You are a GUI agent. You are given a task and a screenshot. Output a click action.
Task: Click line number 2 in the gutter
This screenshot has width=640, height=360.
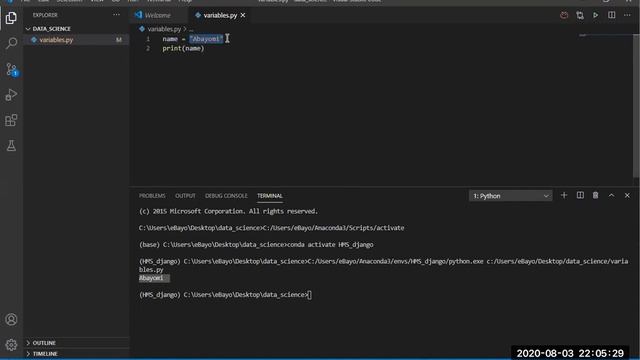(148, 49)
